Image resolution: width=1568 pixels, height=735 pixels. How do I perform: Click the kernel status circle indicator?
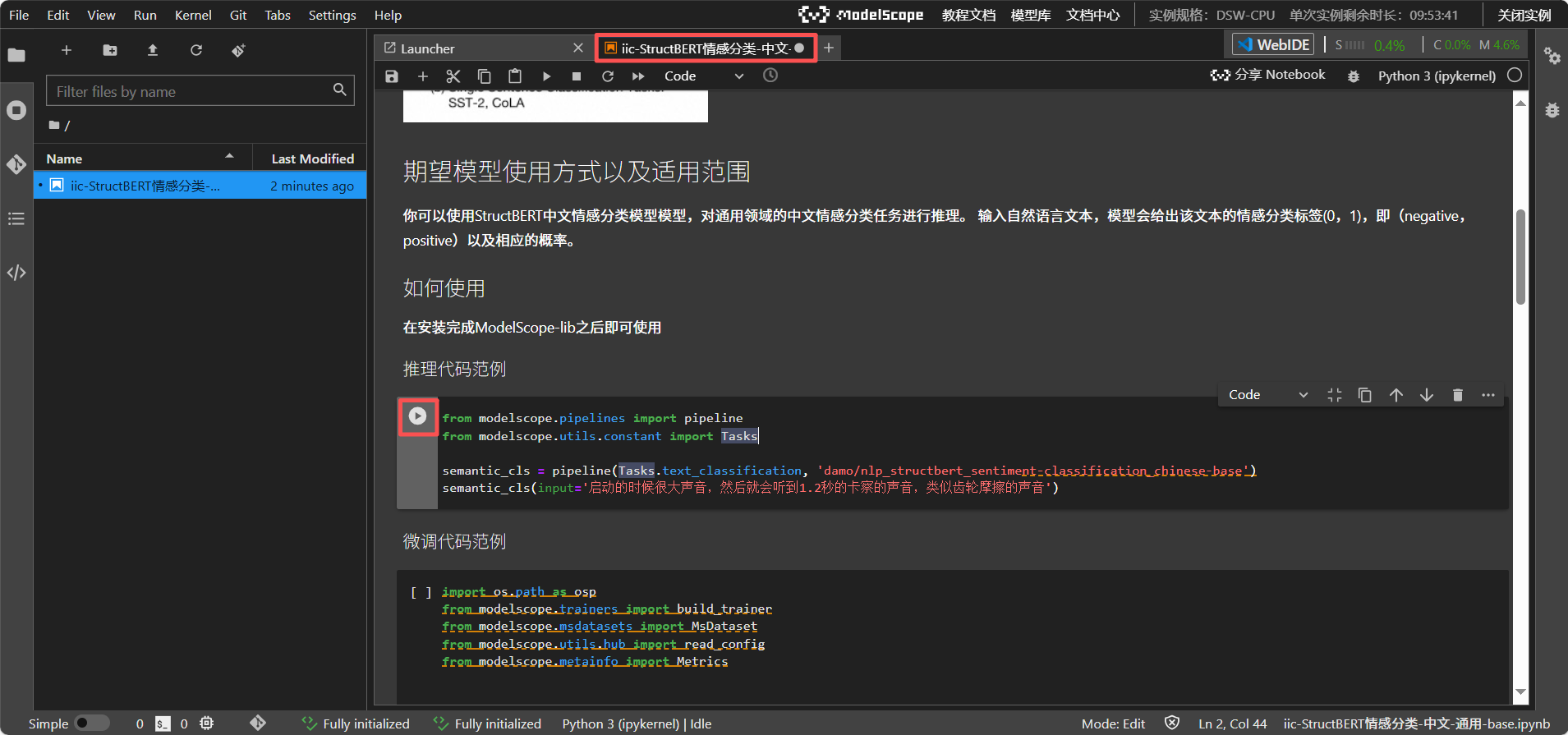(1515, 75)
